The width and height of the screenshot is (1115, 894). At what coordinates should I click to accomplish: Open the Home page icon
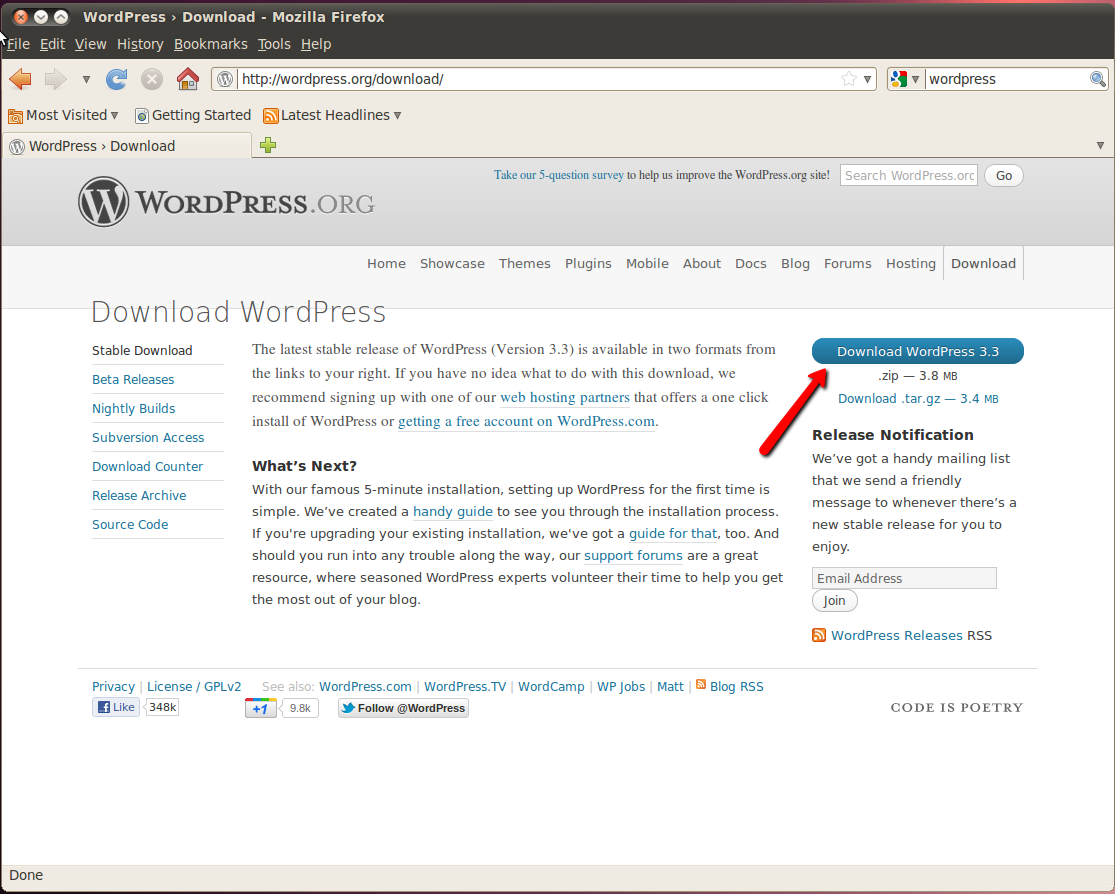pos(188,79)
